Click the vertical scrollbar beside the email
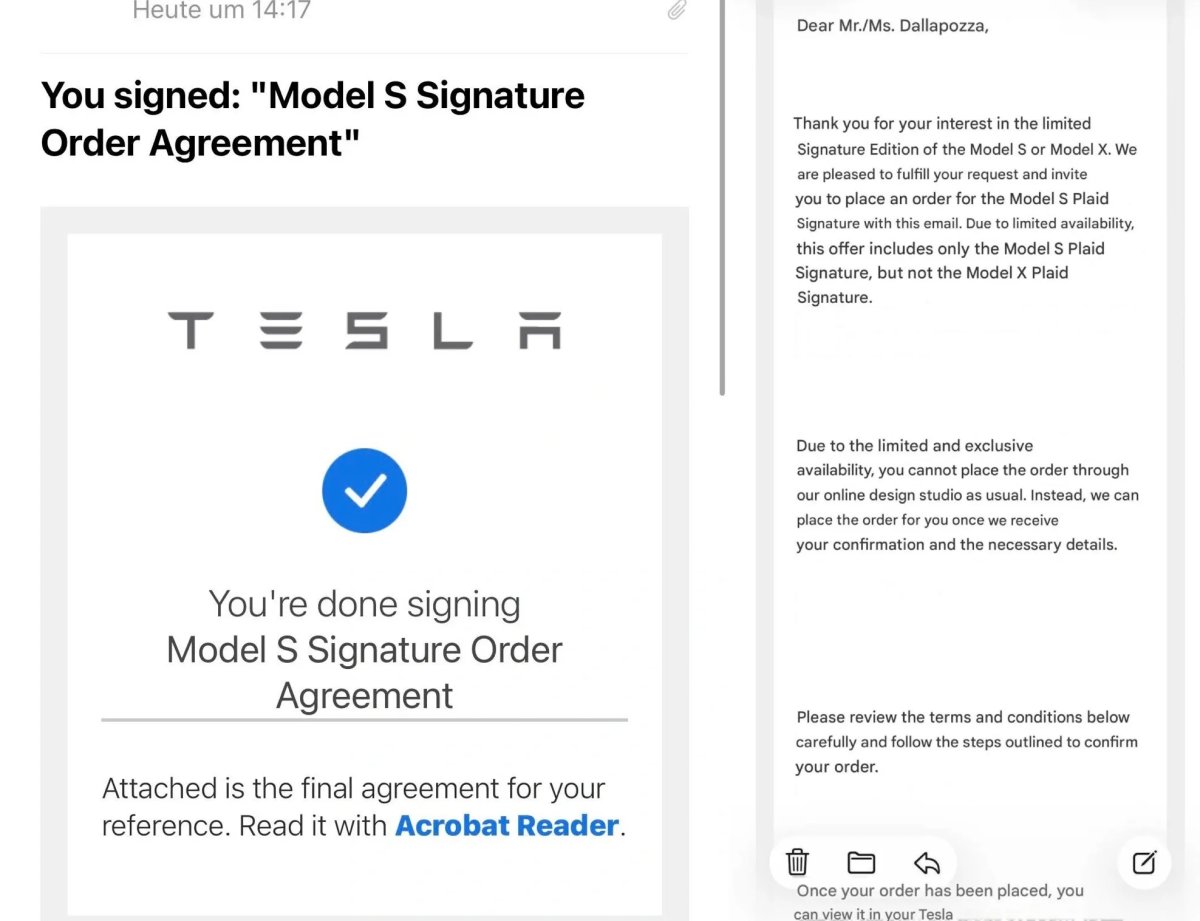The width and height of the screenshot is (1200, 921). pos(722,198)
